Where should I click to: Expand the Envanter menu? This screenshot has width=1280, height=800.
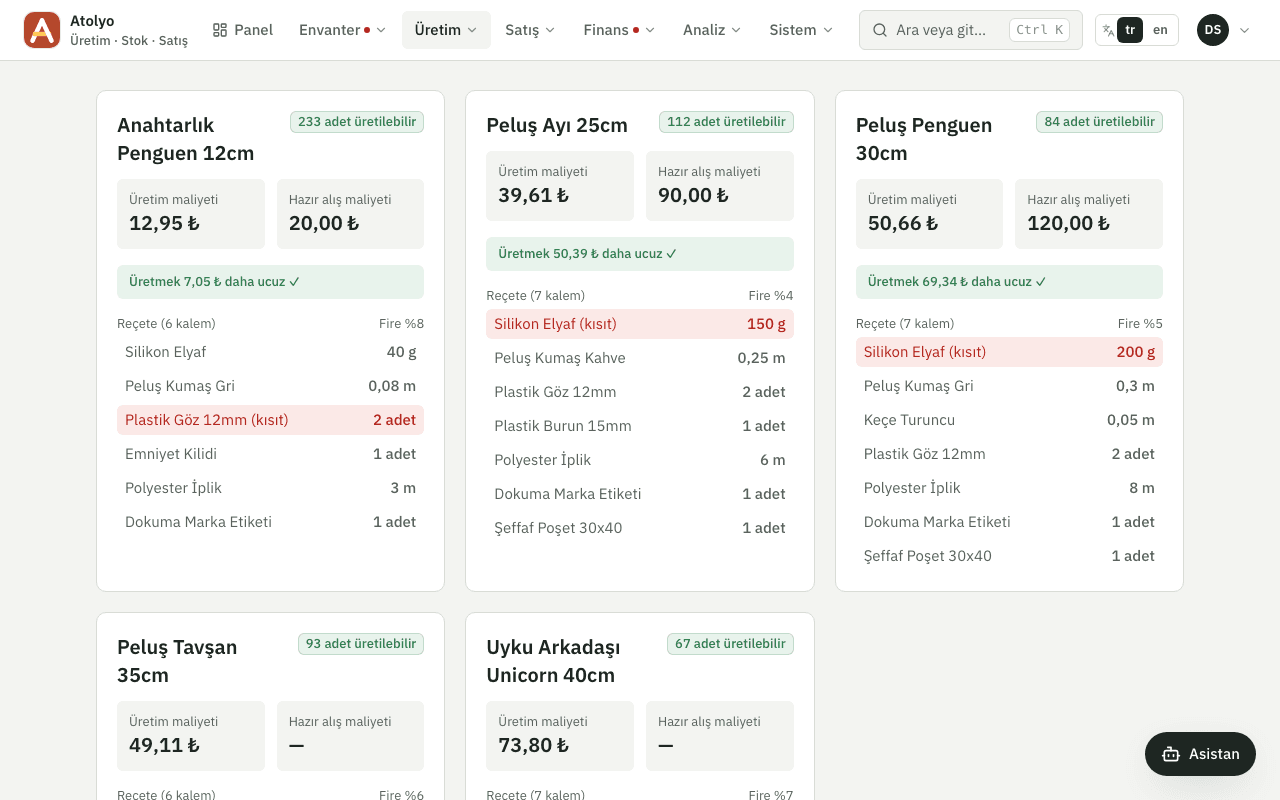pyautogui.click(x=342, y=30)
